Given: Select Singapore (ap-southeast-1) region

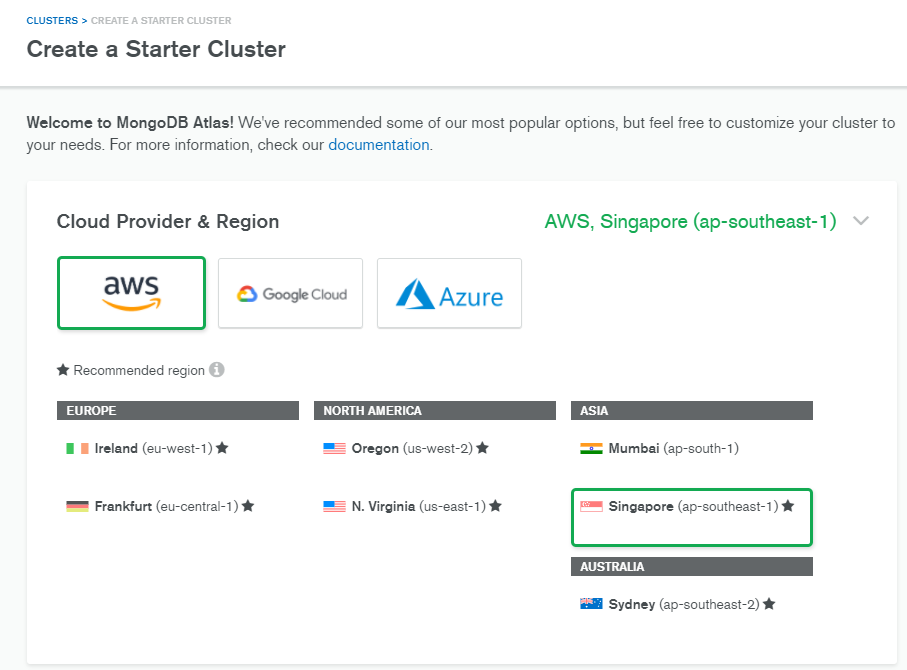Looking at the screenshot, I should tap(692, 517).
